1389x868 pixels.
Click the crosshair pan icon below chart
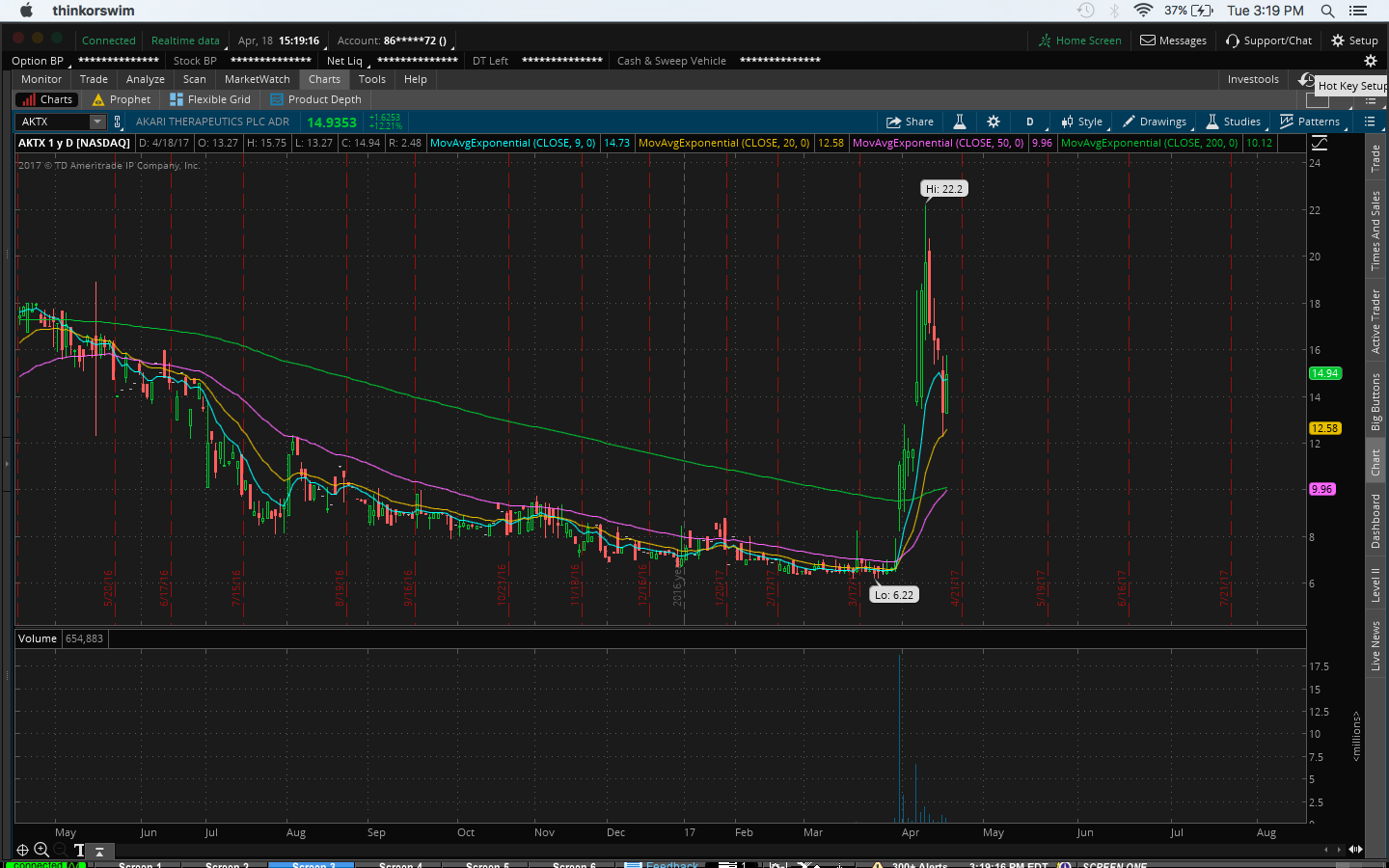click(x=22, y=850)
